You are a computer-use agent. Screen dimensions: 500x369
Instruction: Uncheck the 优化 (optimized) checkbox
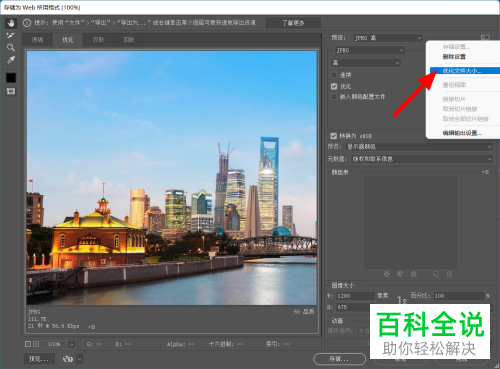click(x=334, y=86)
